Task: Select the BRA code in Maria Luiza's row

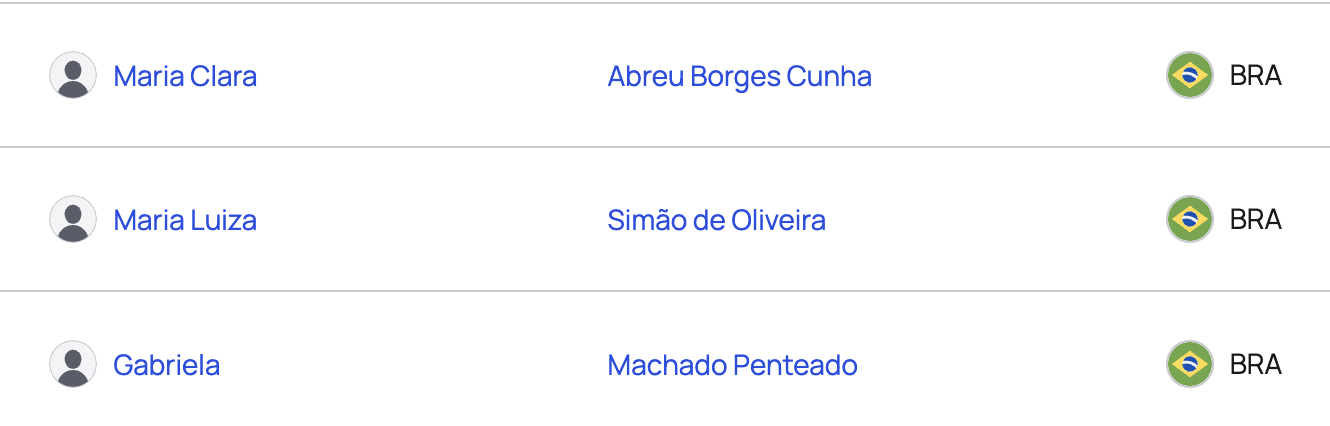Action: click(1256, 220)
